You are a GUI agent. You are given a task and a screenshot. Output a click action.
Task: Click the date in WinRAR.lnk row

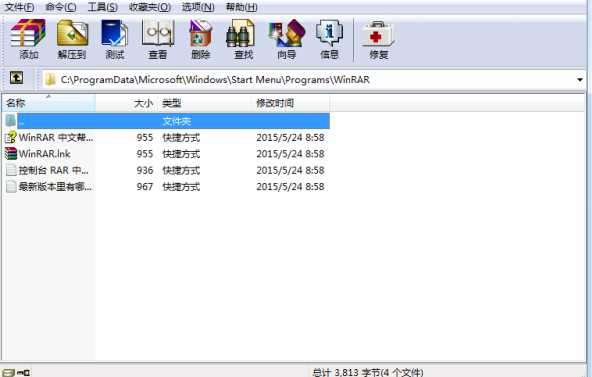click(290, 154)
